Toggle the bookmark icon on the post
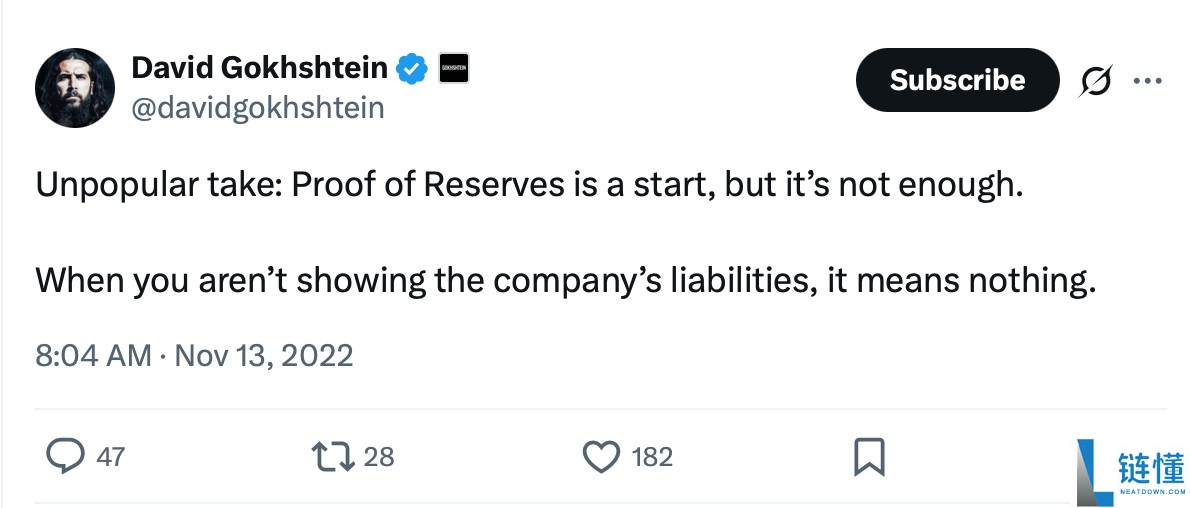The height and width of the screenshot is (508, 1190). [x=869, y=457]
